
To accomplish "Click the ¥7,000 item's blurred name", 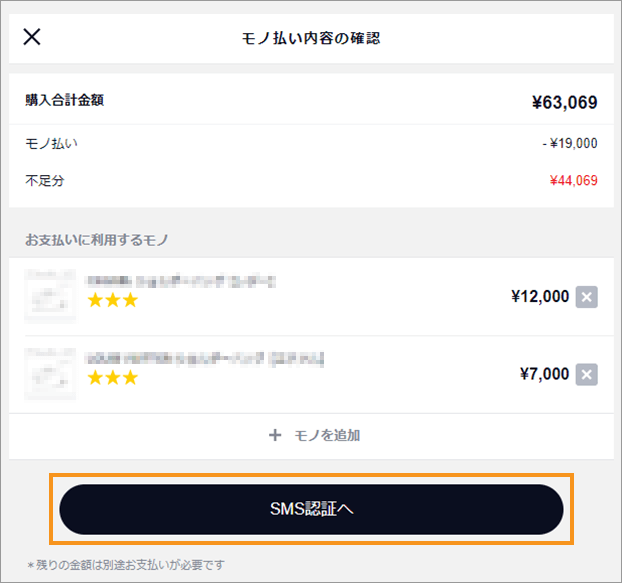I will coord(205,359).
